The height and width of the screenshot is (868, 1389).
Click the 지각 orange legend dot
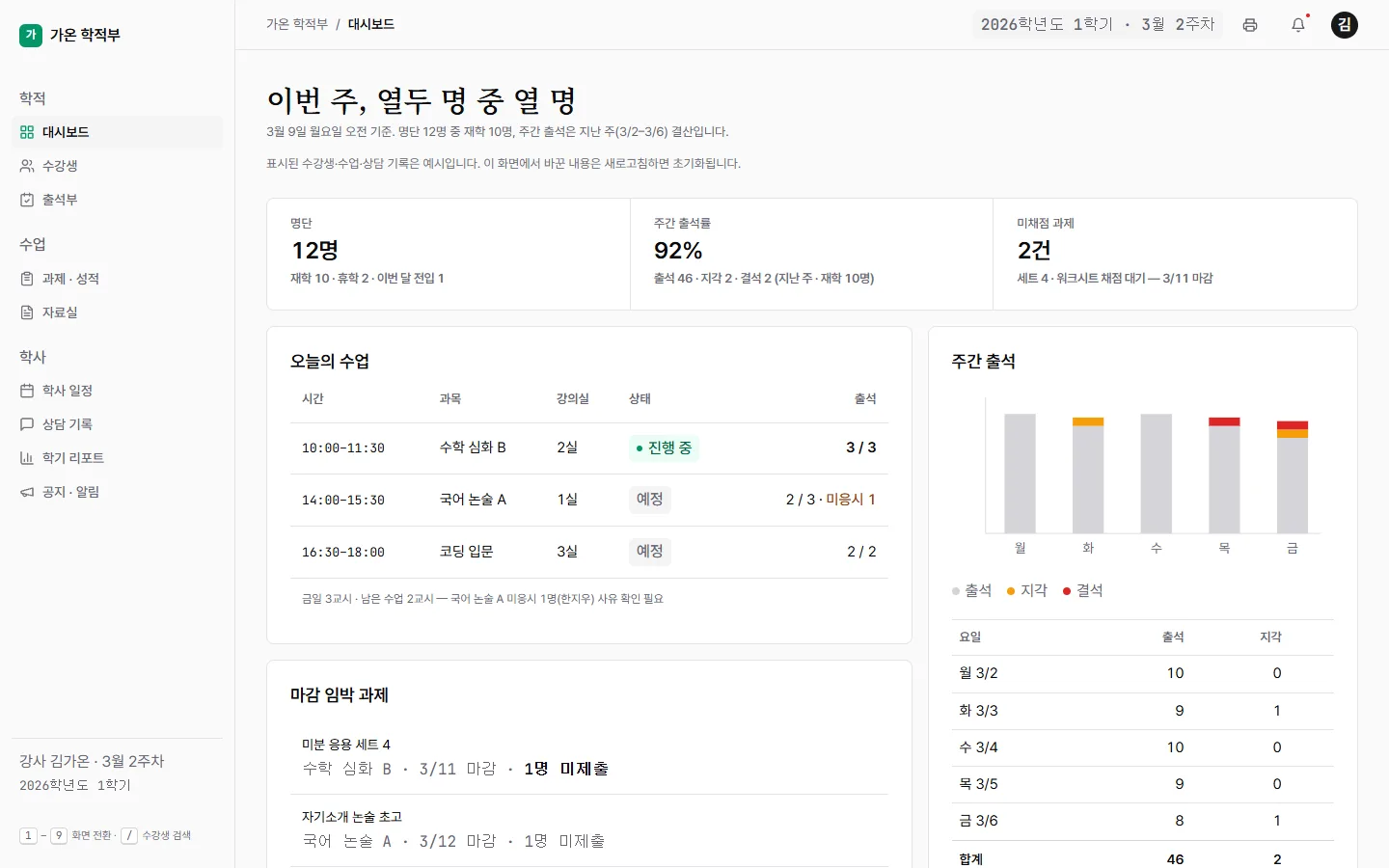pyautogui.click(x=1011, y=591)
